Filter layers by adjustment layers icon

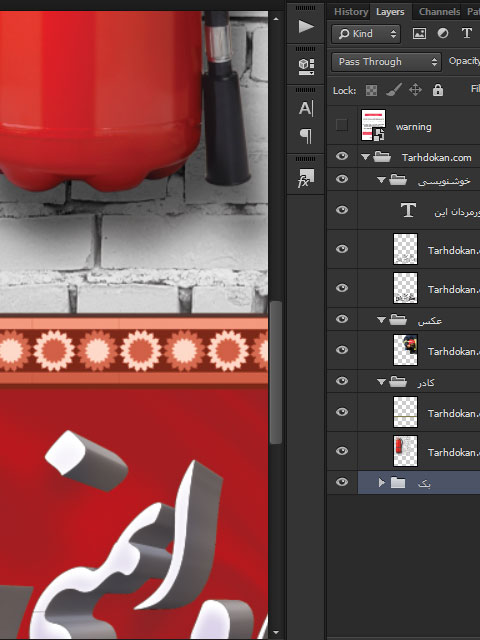click(443, 33)
